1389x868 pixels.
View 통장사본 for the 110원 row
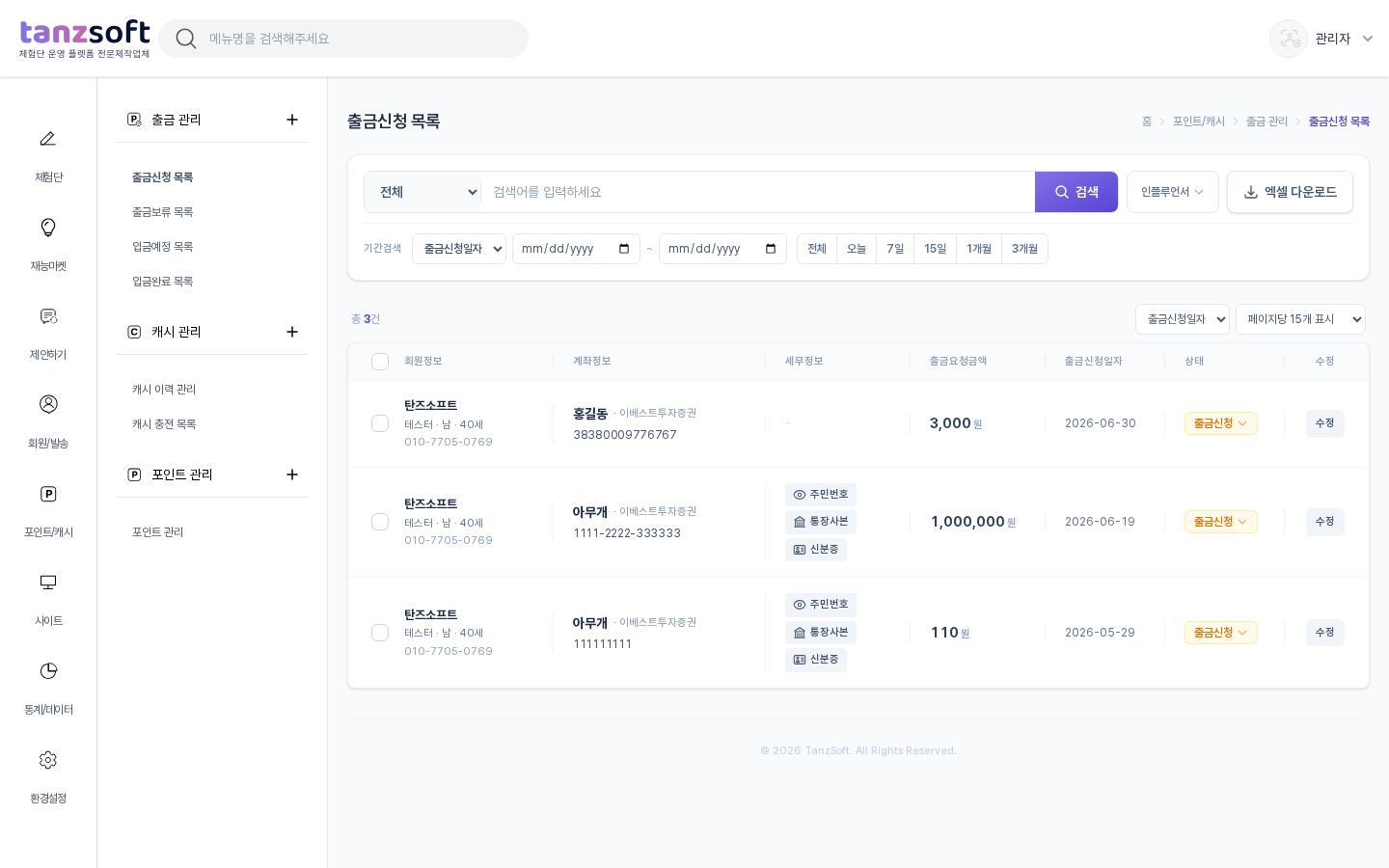pos(821,633)
